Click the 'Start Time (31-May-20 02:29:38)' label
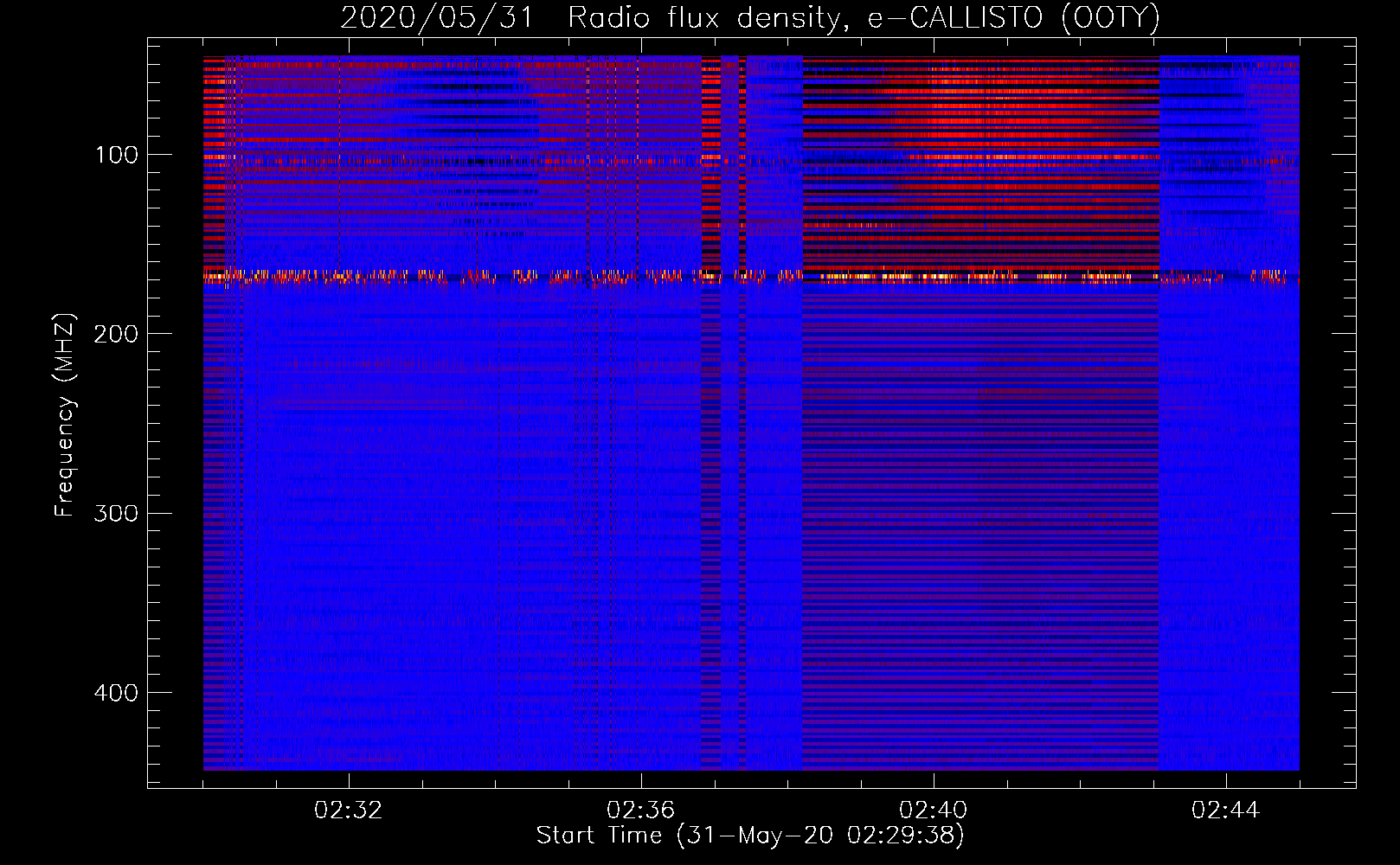 pos(750,836)
